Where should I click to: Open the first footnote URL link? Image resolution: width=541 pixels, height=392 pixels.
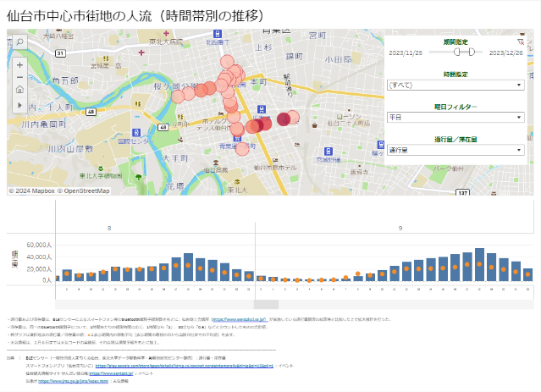(x=239, y=319)
